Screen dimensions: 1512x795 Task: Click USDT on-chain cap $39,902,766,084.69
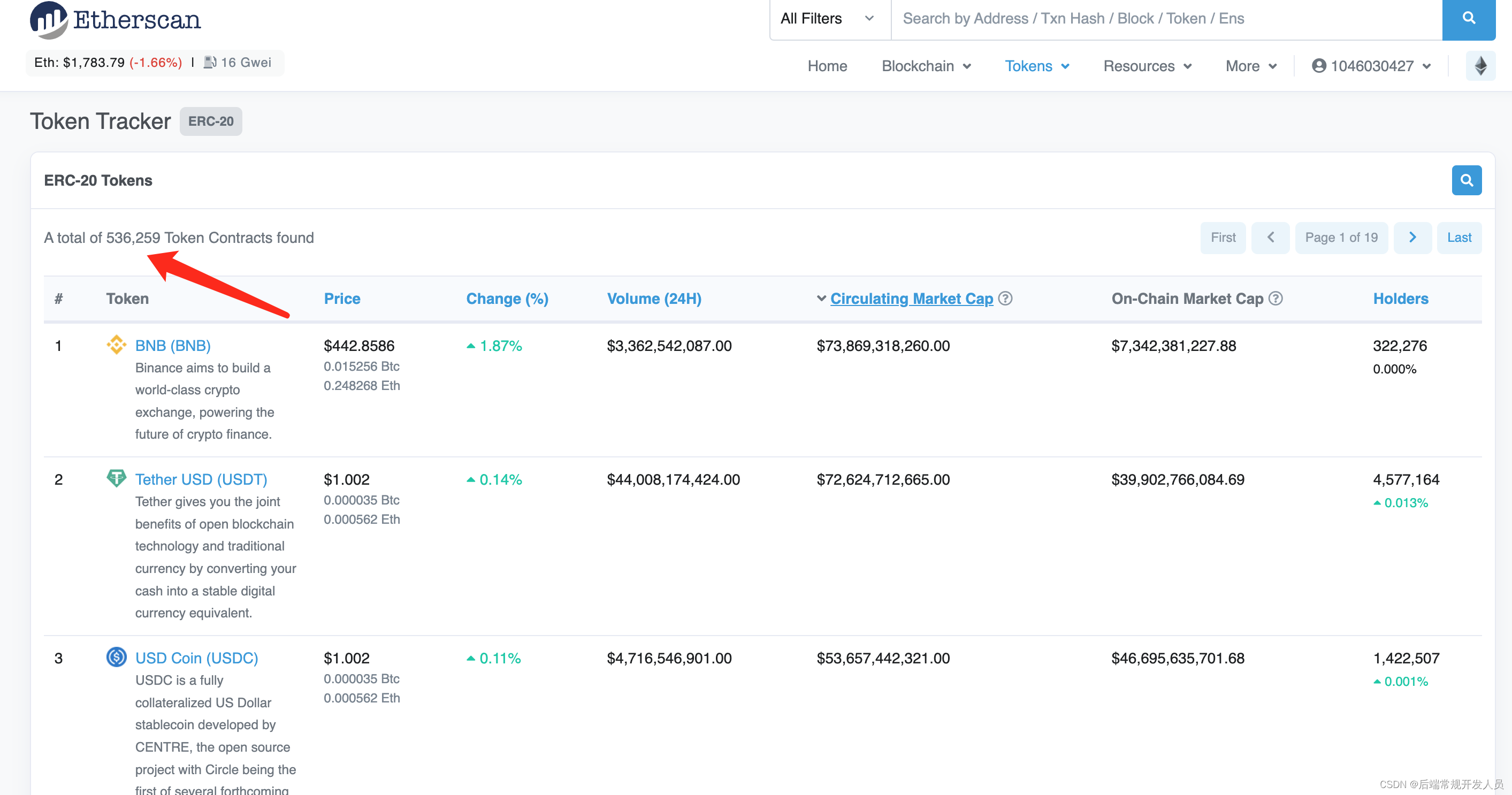click(1178, 479)
